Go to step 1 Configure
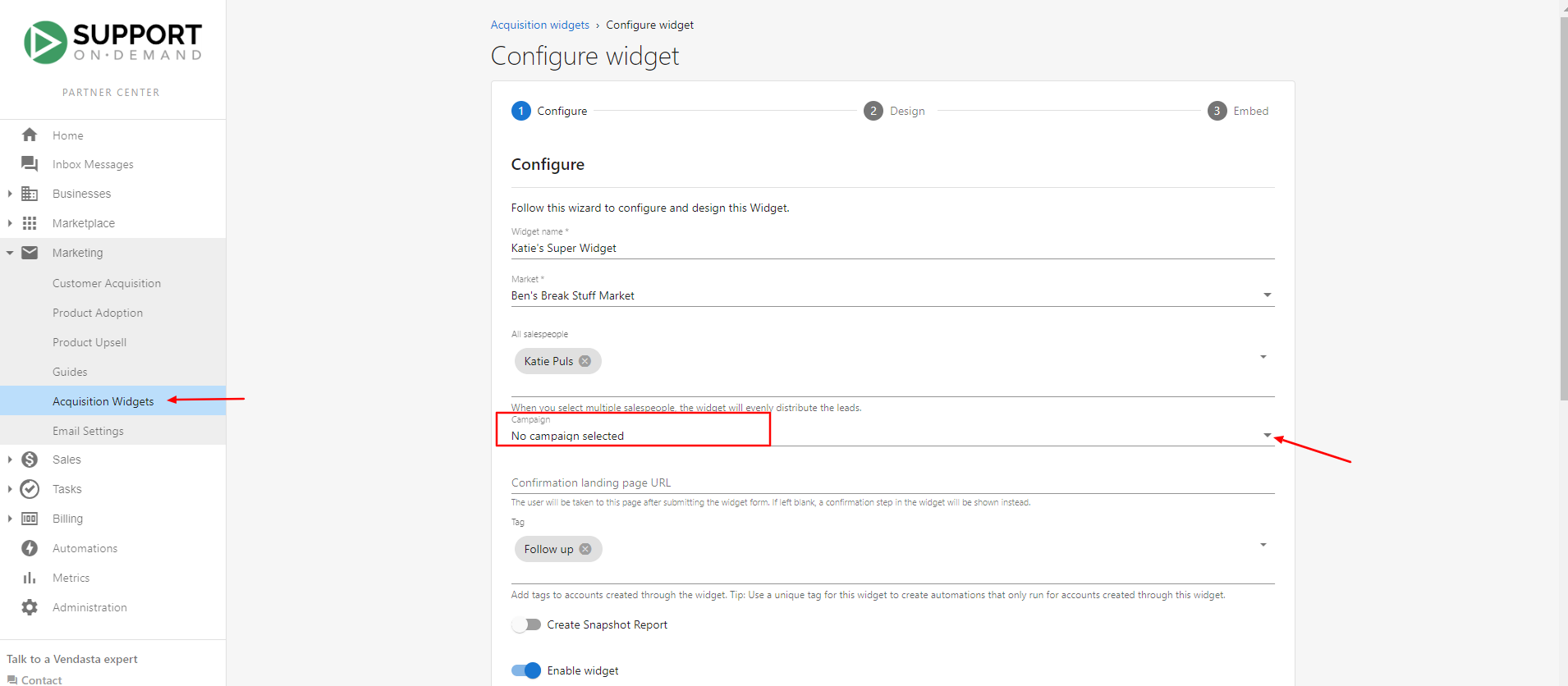The width and height of the screenshot is (1568, 686). (549, 111)
